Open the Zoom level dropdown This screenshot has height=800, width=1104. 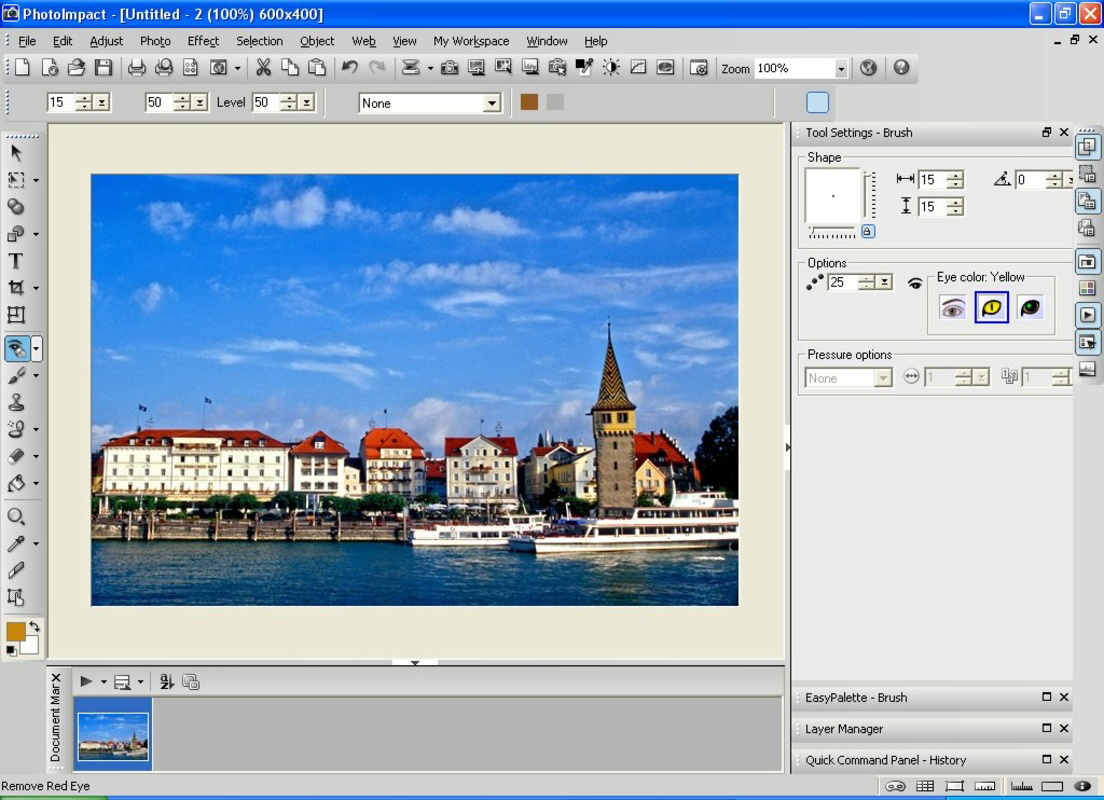[x=840, y=68]
